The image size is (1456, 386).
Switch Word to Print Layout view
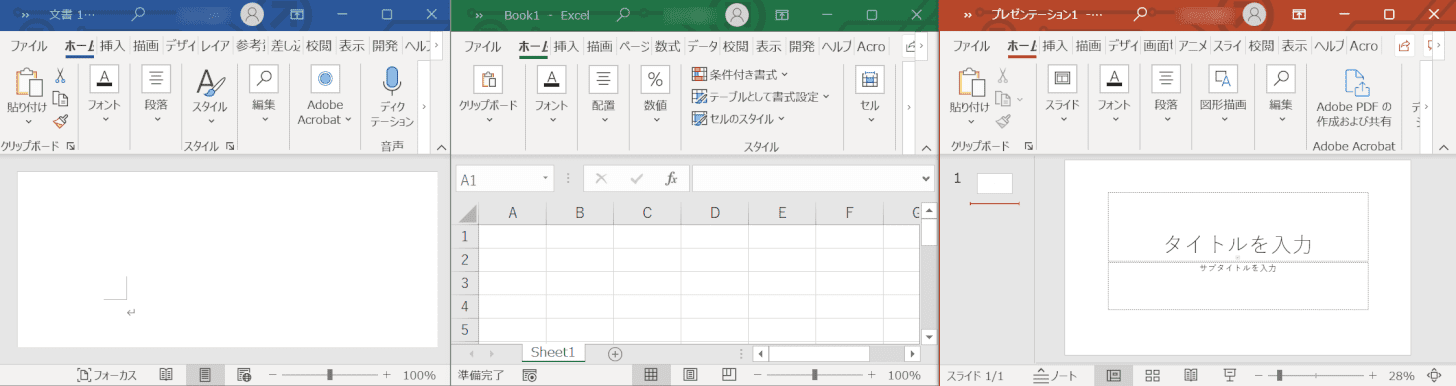click(x=205, y=375)
